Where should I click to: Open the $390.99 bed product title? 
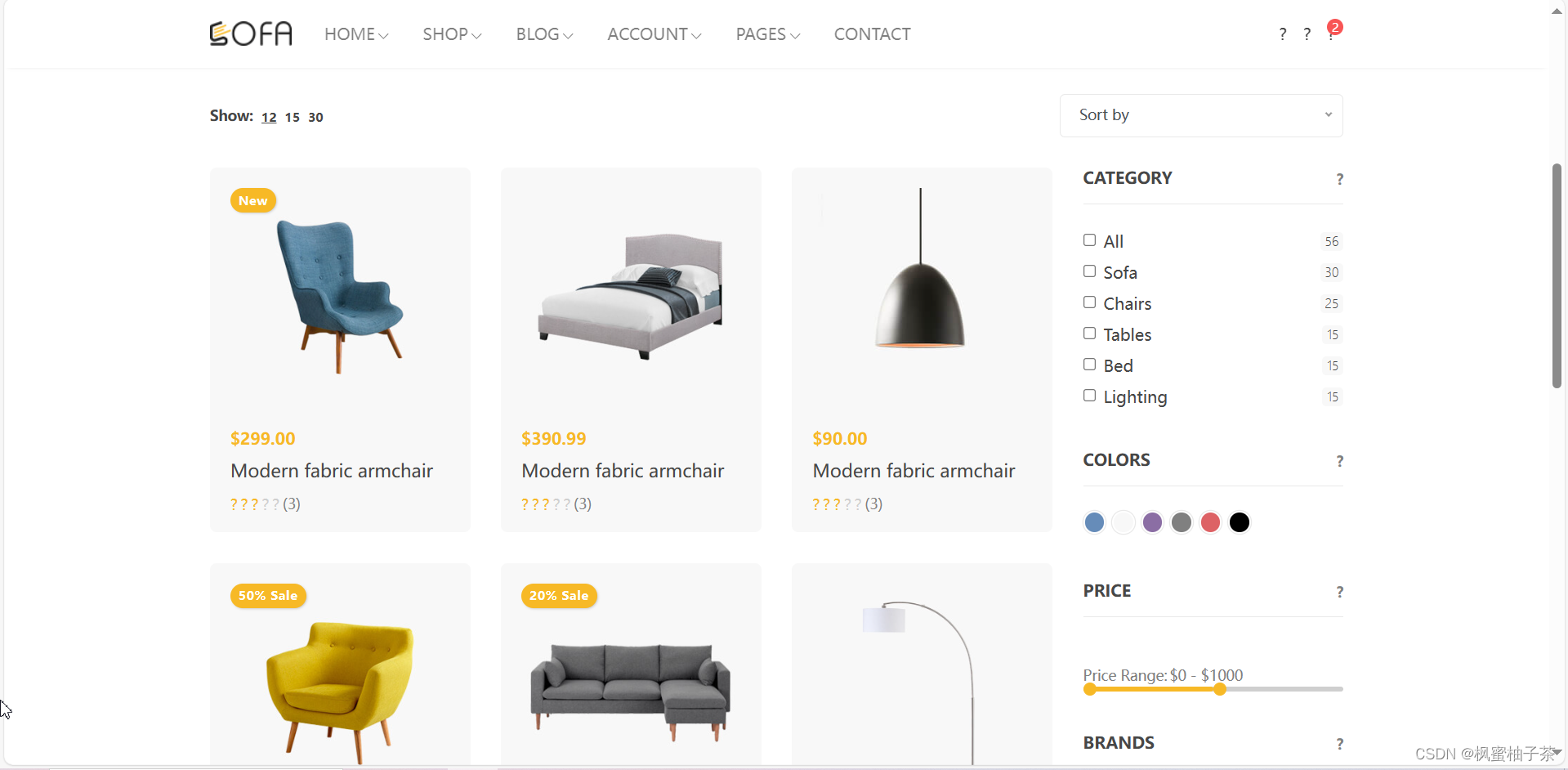(x=623, y=471)
